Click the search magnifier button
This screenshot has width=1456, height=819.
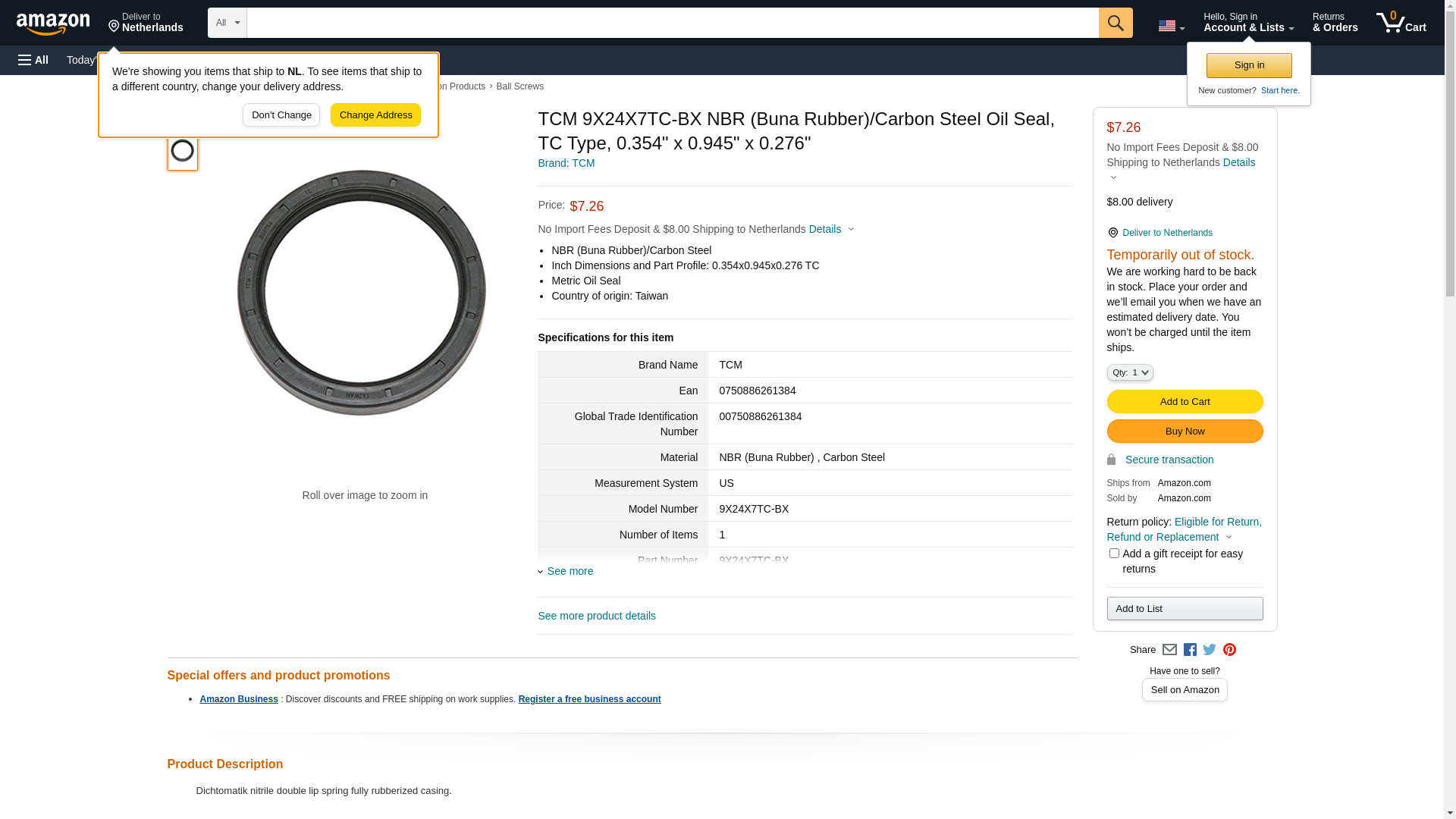pos(1116,23)
